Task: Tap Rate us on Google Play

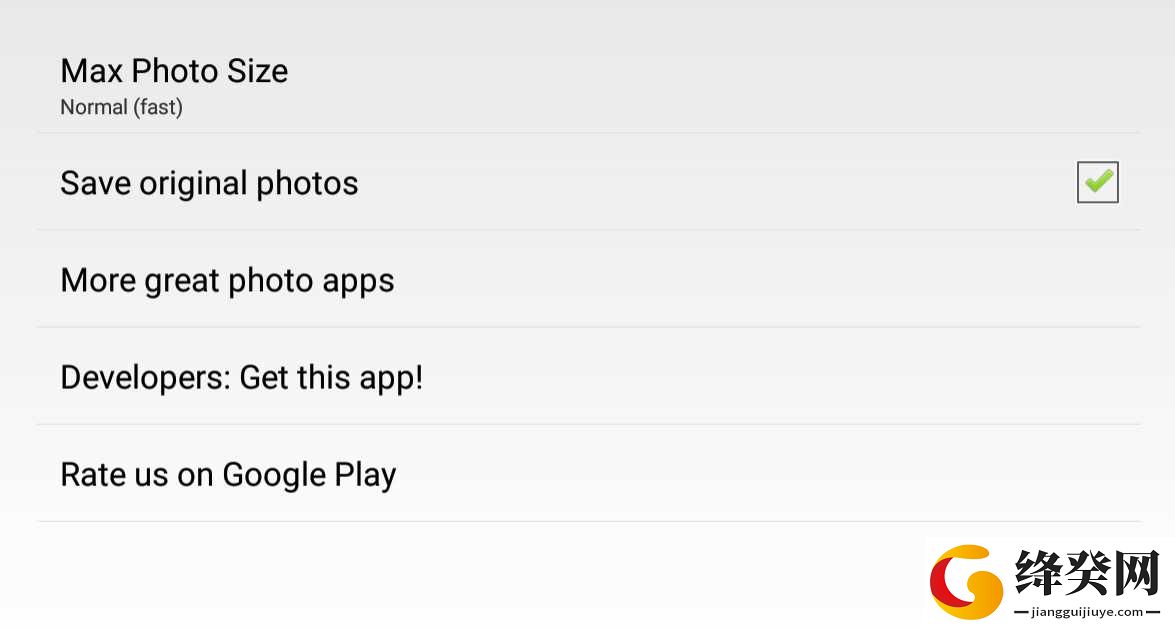Action: (x=588, y=474)
